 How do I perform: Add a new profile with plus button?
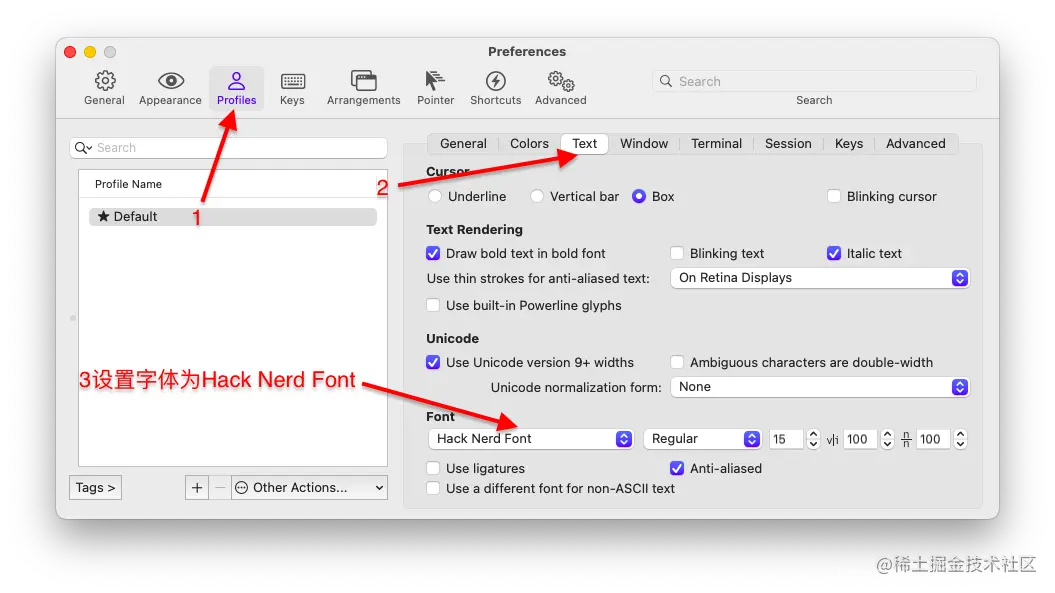(x=196, y=487)
